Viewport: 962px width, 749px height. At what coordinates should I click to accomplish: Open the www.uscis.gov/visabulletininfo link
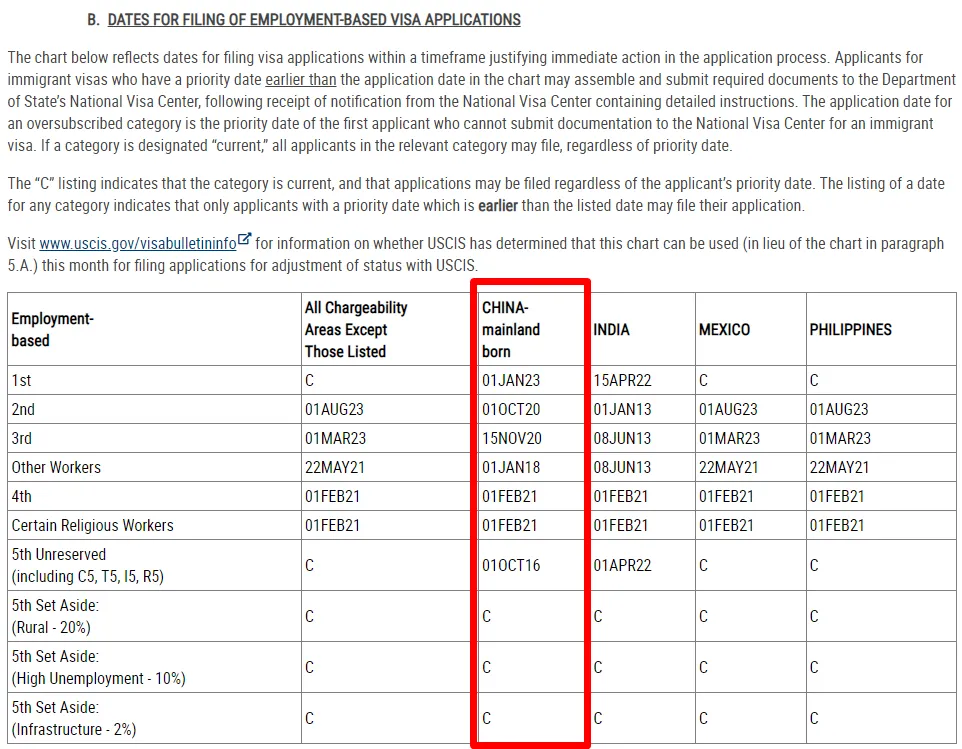click(x=137, y=243)
